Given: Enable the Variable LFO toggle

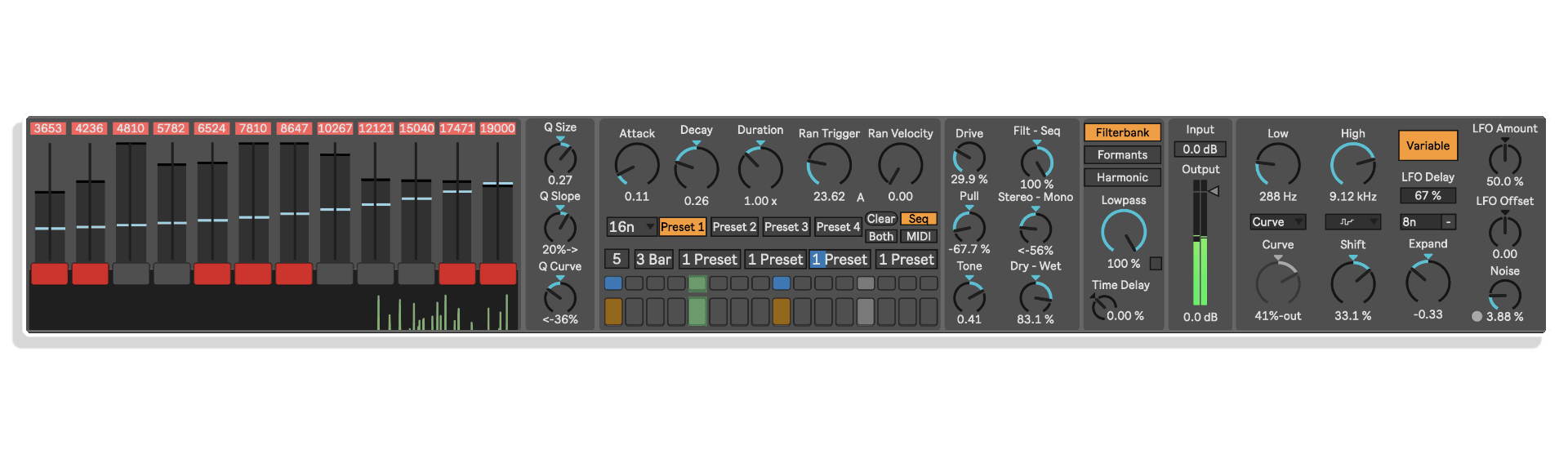Looking at the screenshot, I should coord(1428,146).
